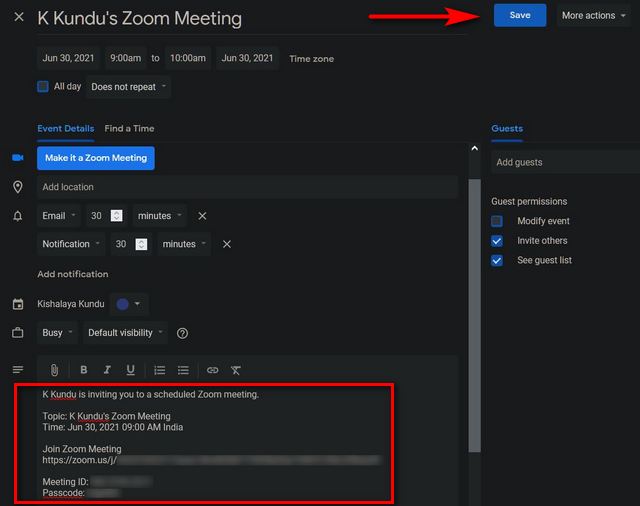Open the minutes dropdown in Email row

(160, 215)
